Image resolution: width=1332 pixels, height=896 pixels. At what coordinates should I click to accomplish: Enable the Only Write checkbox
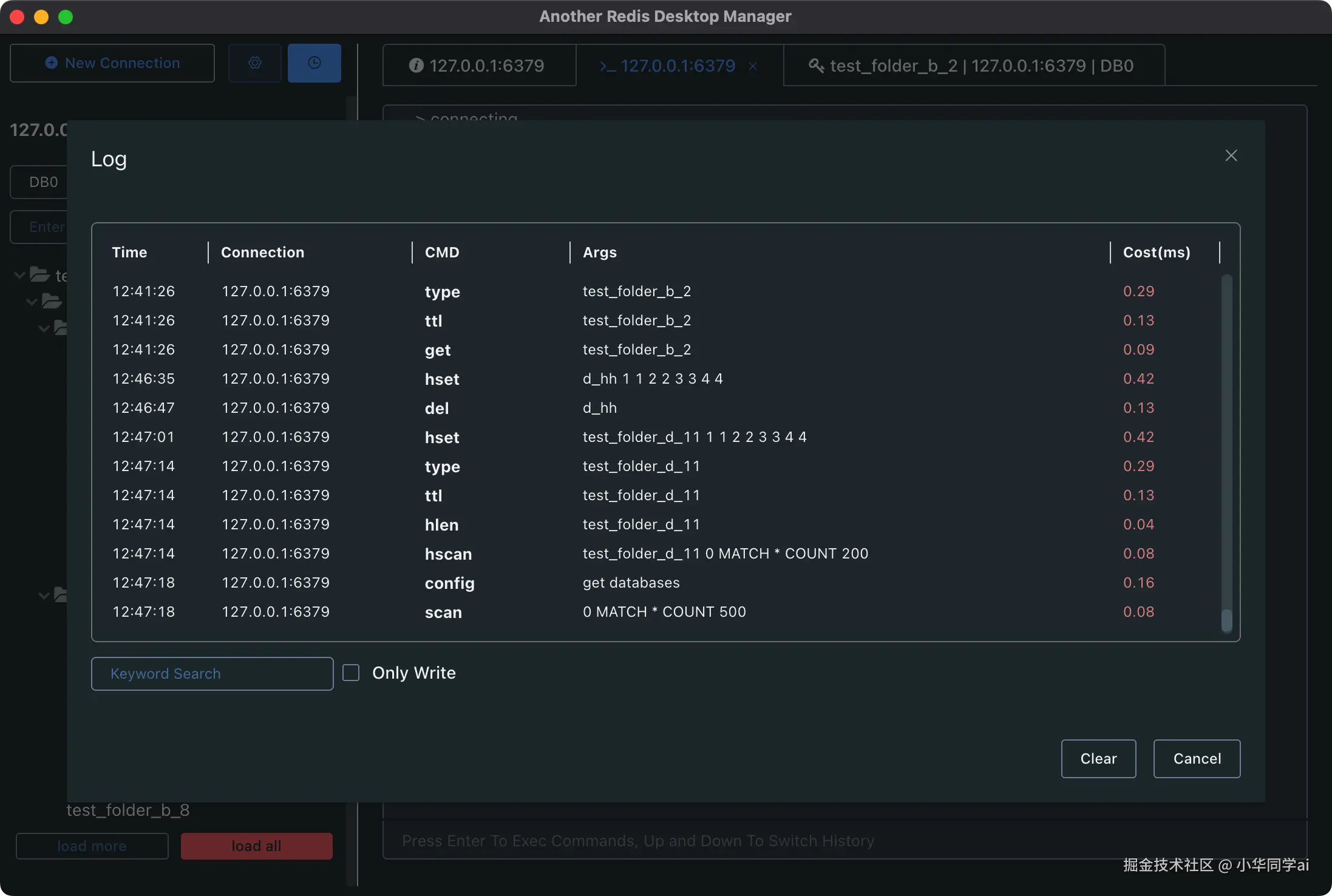coord(351,673)
